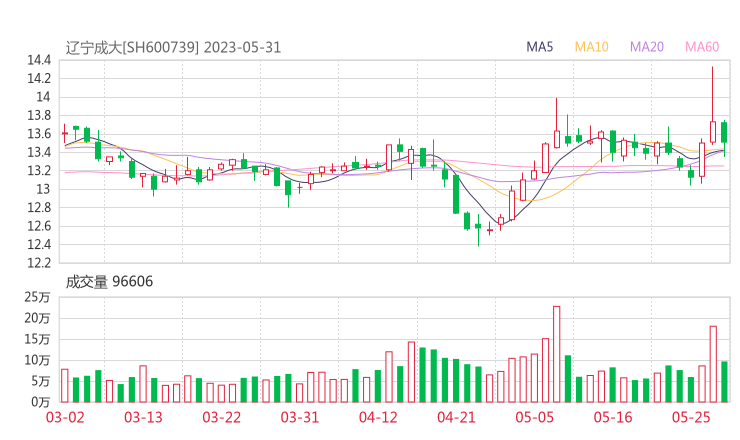Click the 05-05 date axis label
This screenshot has width=740, height=440.
pyautogui.click(x=535, y=417)
